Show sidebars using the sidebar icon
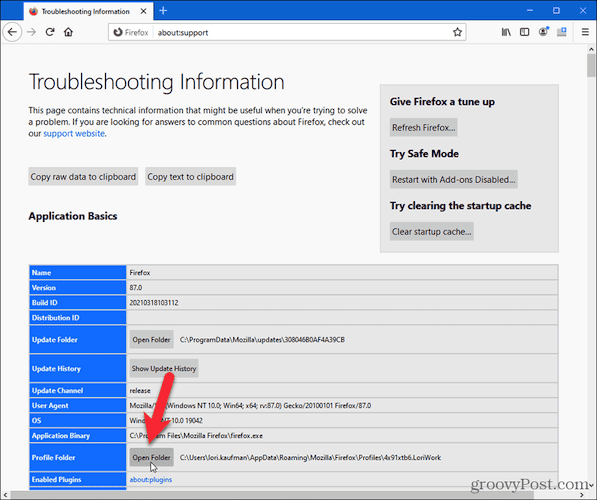This screenshot has width=597, height=500. [524, 32]
